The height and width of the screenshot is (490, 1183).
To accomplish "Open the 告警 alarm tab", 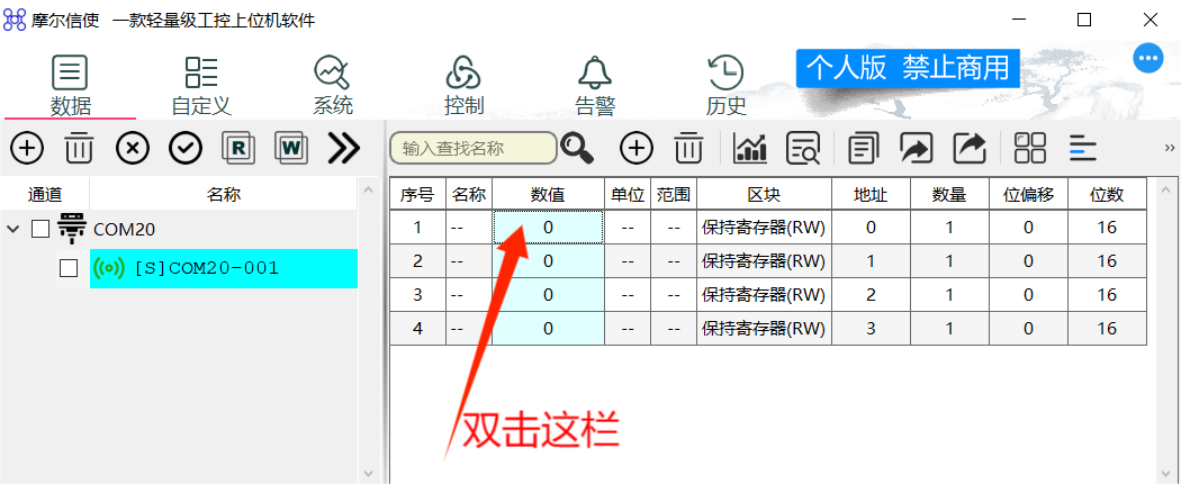I will pyautogui.click(x=595, y=85).
